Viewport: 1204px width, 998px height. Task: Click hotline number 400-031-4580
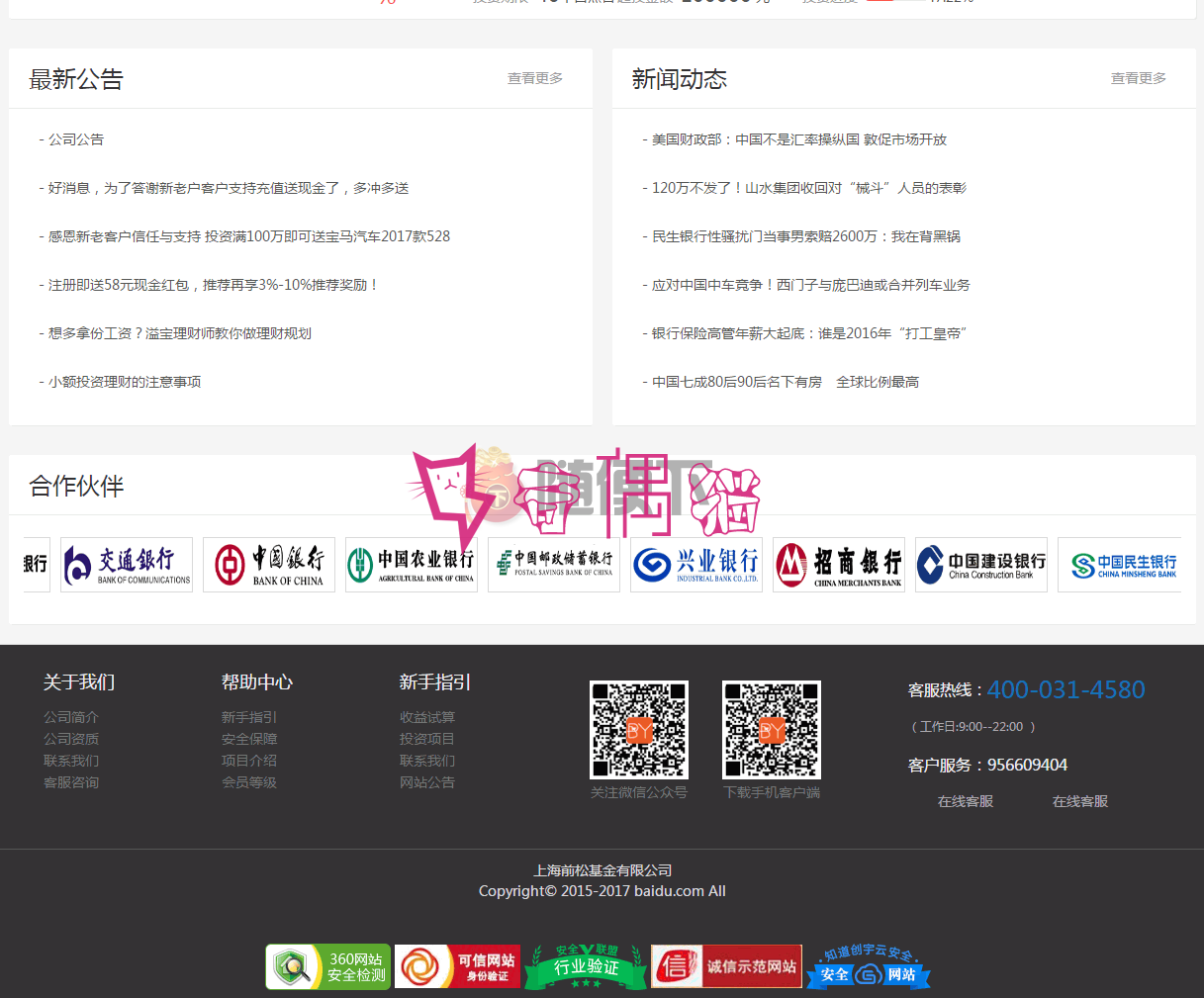coord(1066,689)
